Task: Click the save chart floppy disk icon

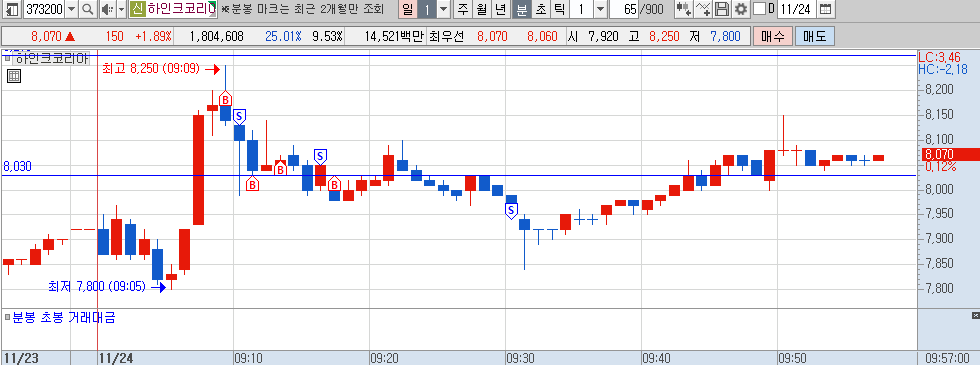Action: (722, 9)
